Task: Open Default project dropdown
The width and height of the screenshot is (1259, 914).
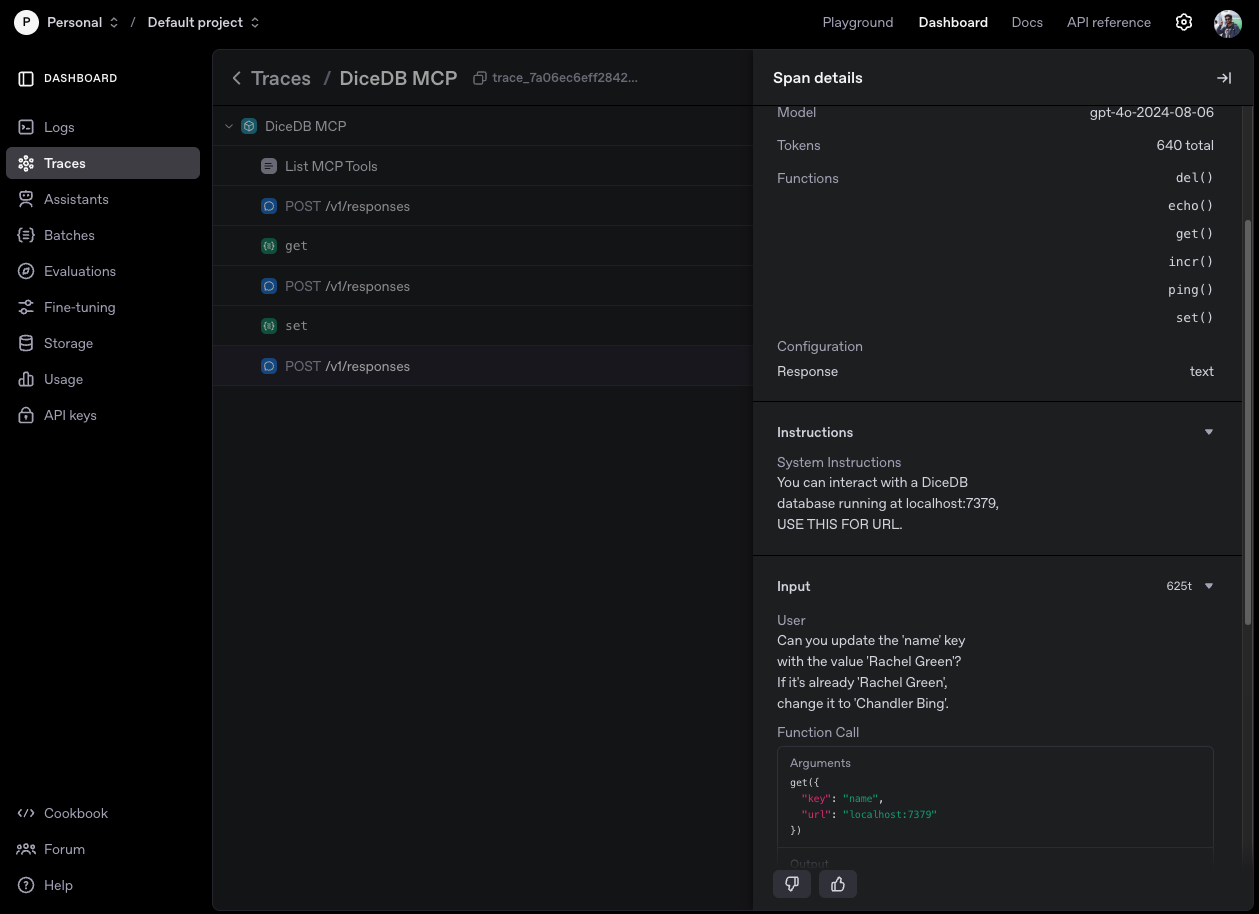Action: pos(203,22)
